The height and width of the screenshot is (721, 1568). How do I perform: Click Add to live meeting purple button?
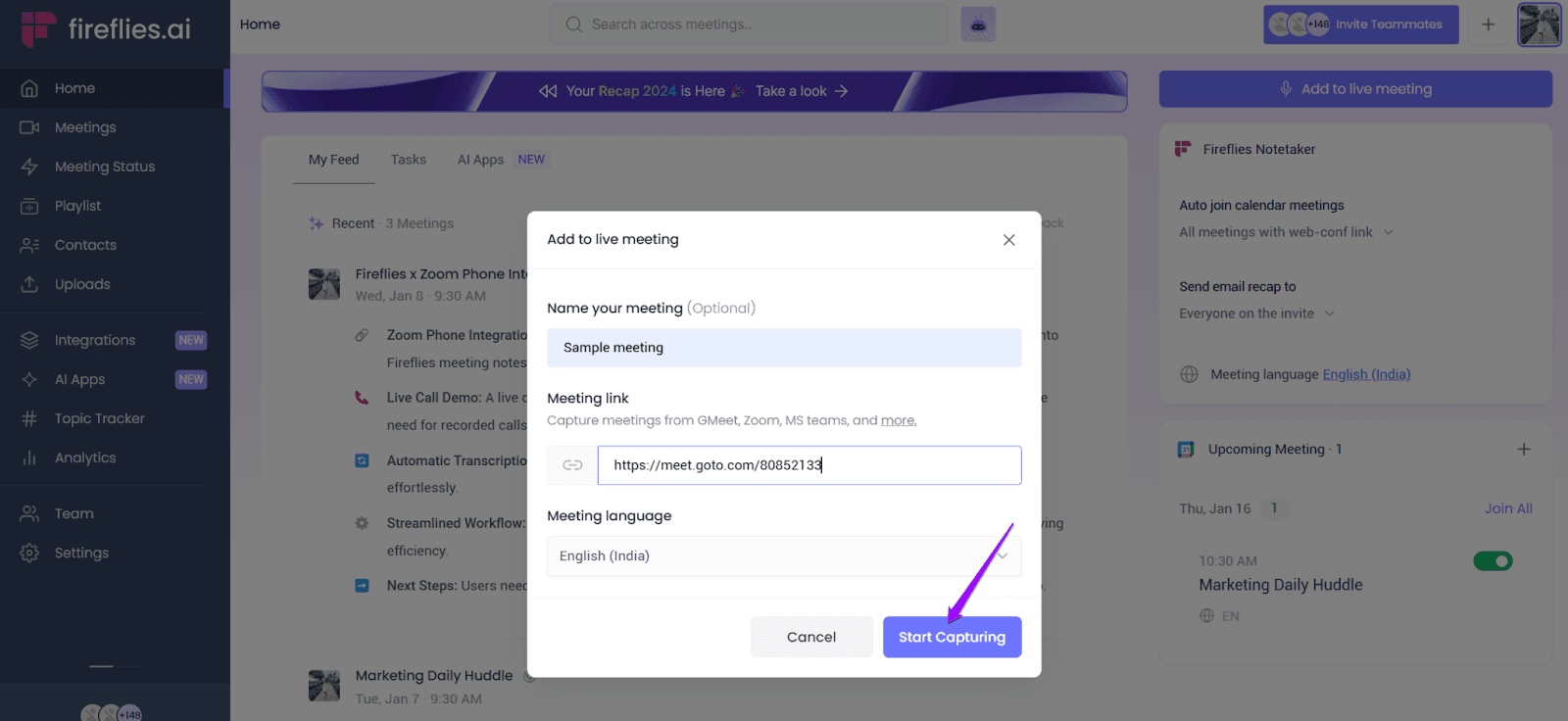point(1355,89)
